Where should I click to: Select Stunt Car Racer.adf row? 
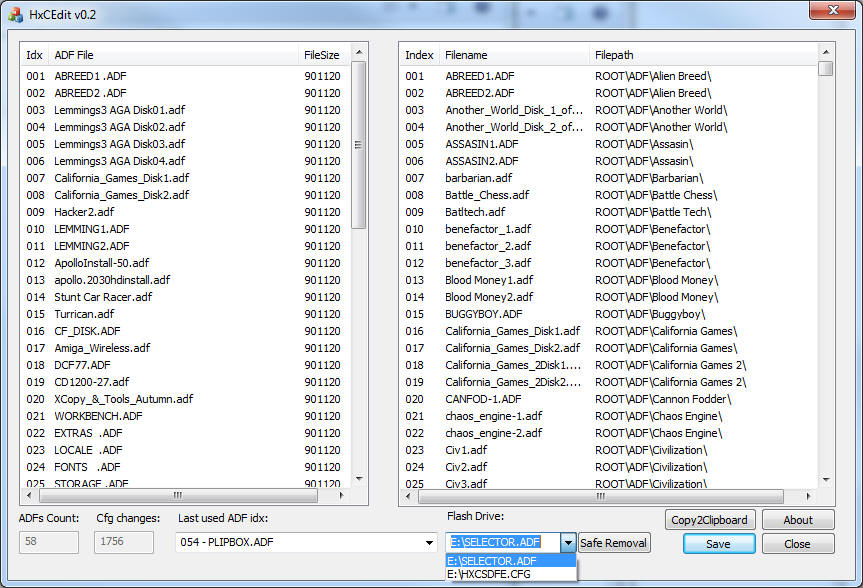185,297
